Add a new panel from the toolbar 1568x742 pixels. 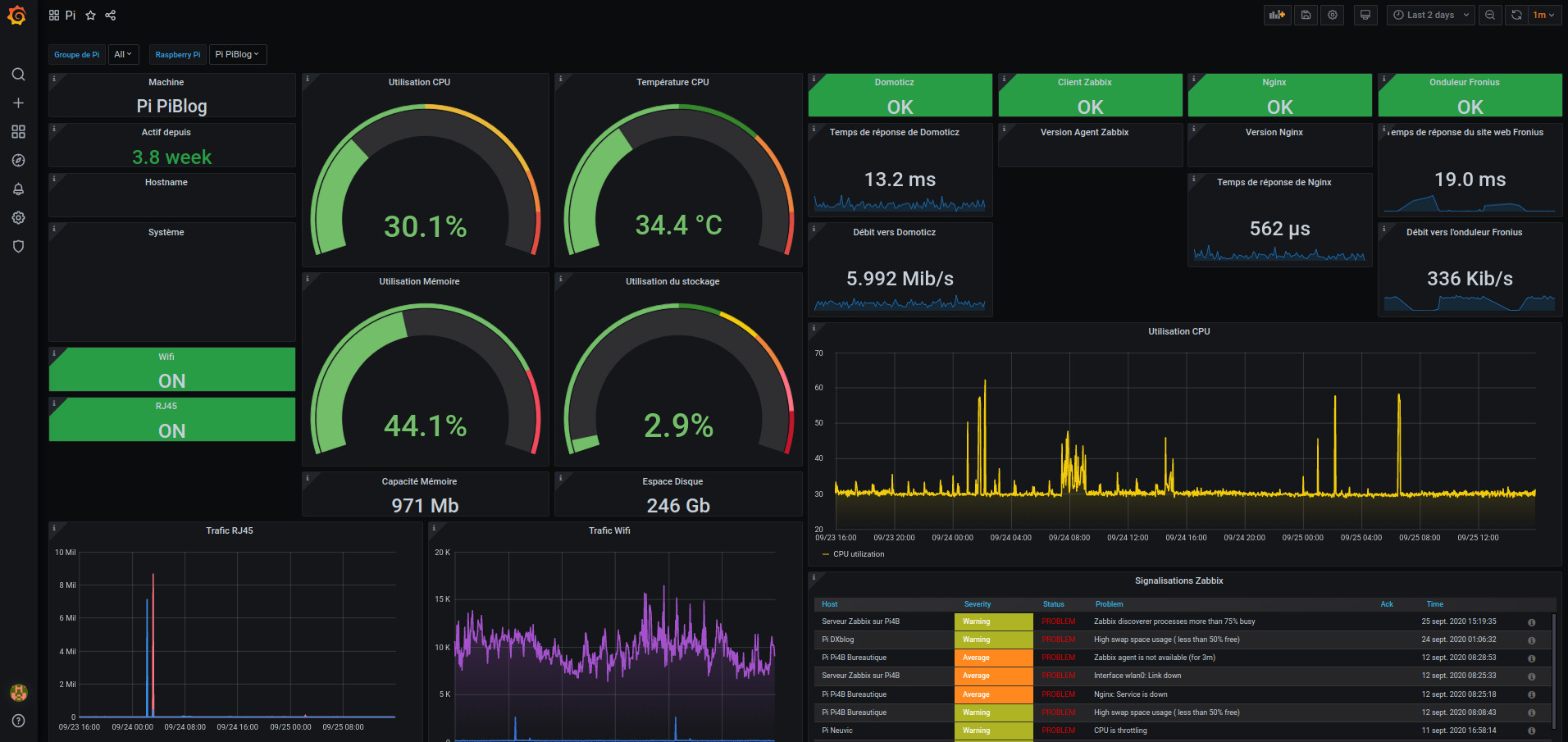pyautogui.click(x=1277, y=15)
